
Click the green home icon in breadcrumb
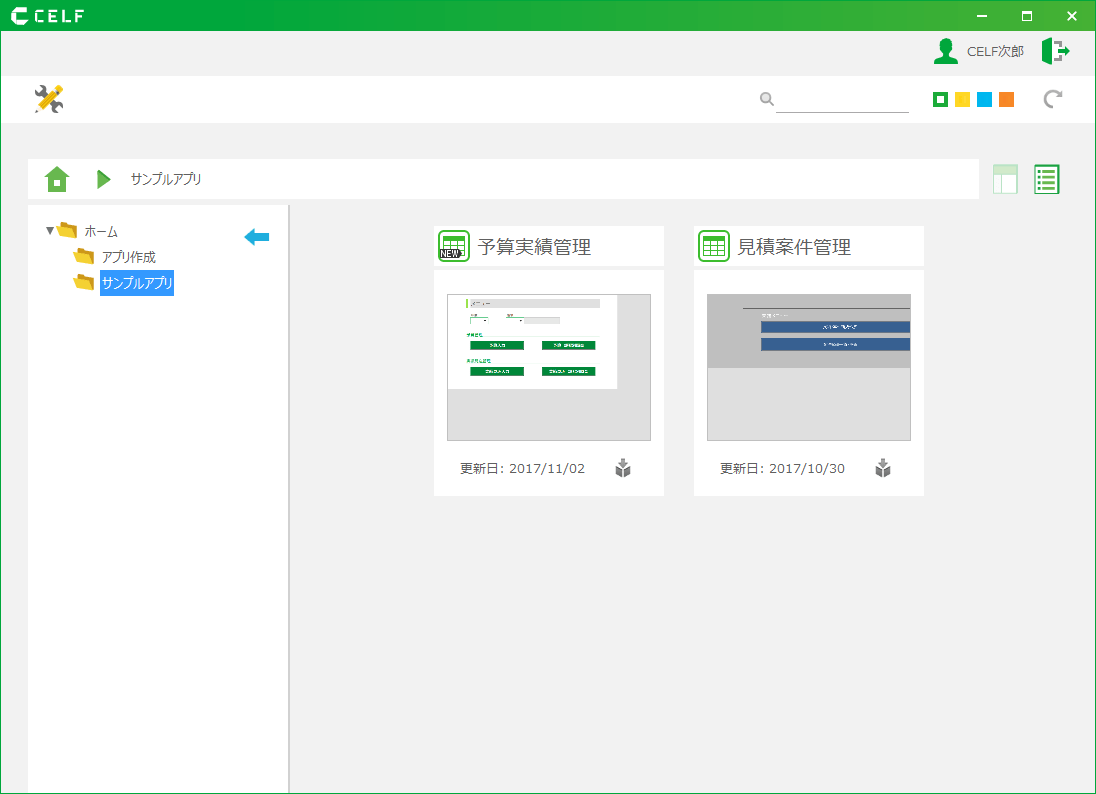pos(58,179)
